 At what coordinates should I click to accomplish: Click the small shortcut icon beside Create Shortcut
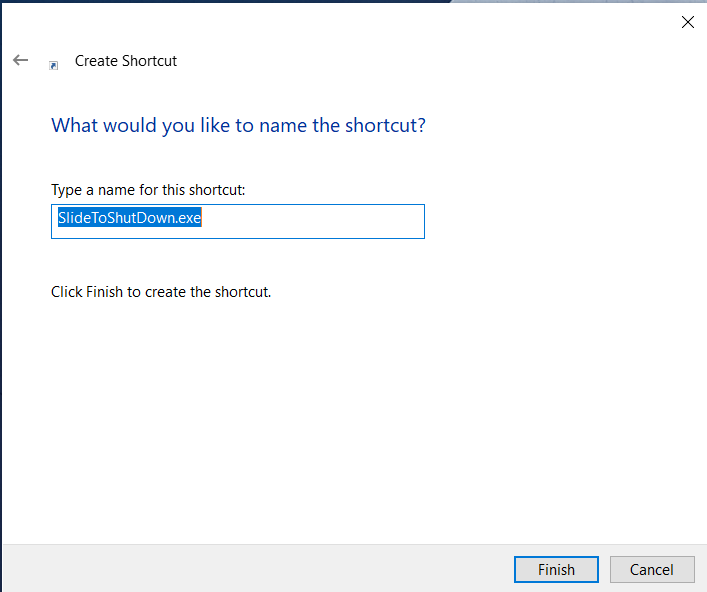click(x=54, y=65)
